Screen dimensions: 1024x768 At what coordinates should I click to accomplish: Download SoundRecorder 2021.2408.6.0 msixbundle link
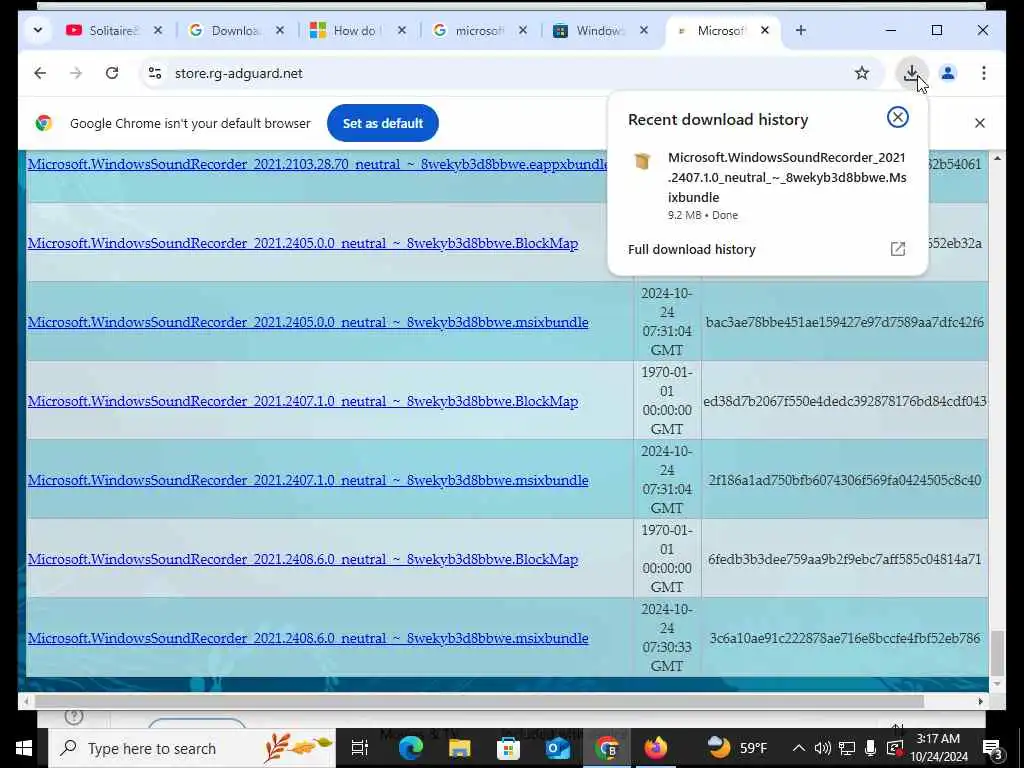[308, 638]
